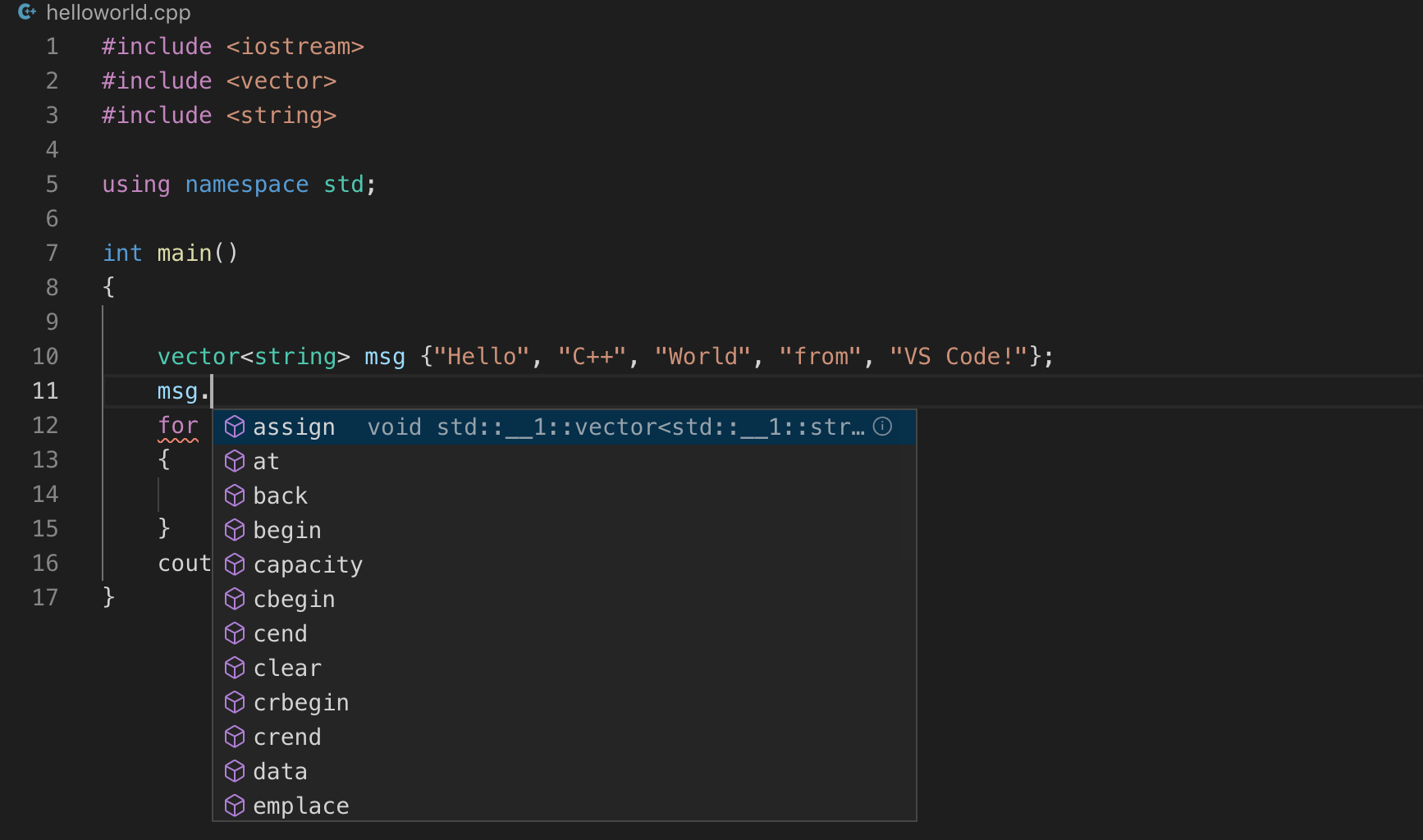Image resolution: width=1423 pixels, height=840 pixels.
Task: Click the helloworld.cpp file name
Action: 118,12
